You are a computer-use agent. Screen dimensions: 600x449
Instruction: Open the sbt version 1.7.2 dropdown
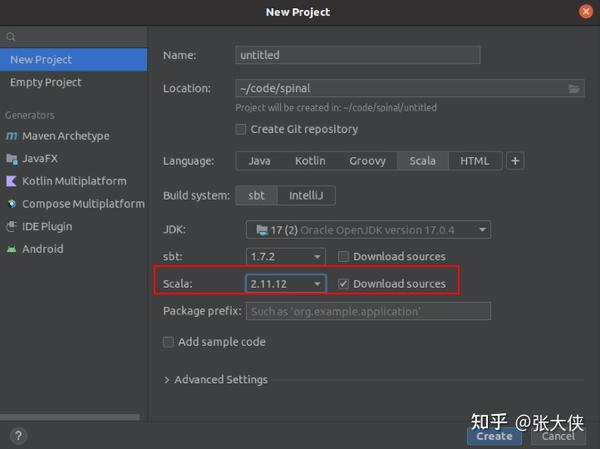[x=285, y=256]
